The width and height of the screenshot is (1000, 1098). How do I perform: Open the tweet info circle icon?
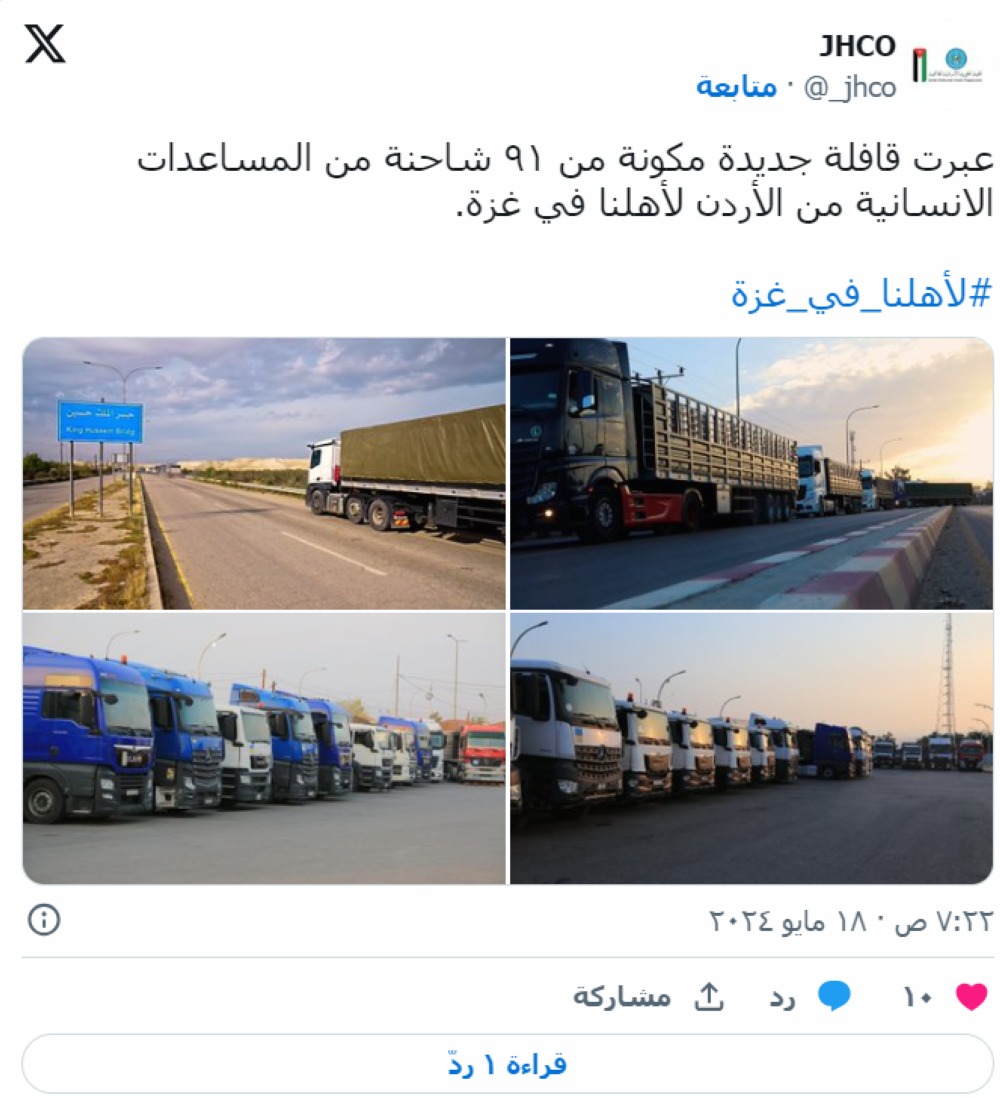(x=44, y=919)
